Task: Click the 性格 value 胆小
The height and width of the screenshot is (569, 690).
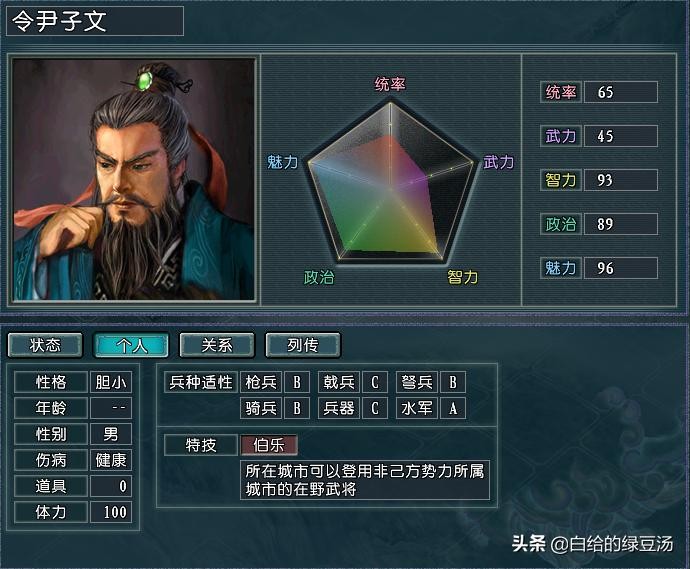Action: point(111,382)
